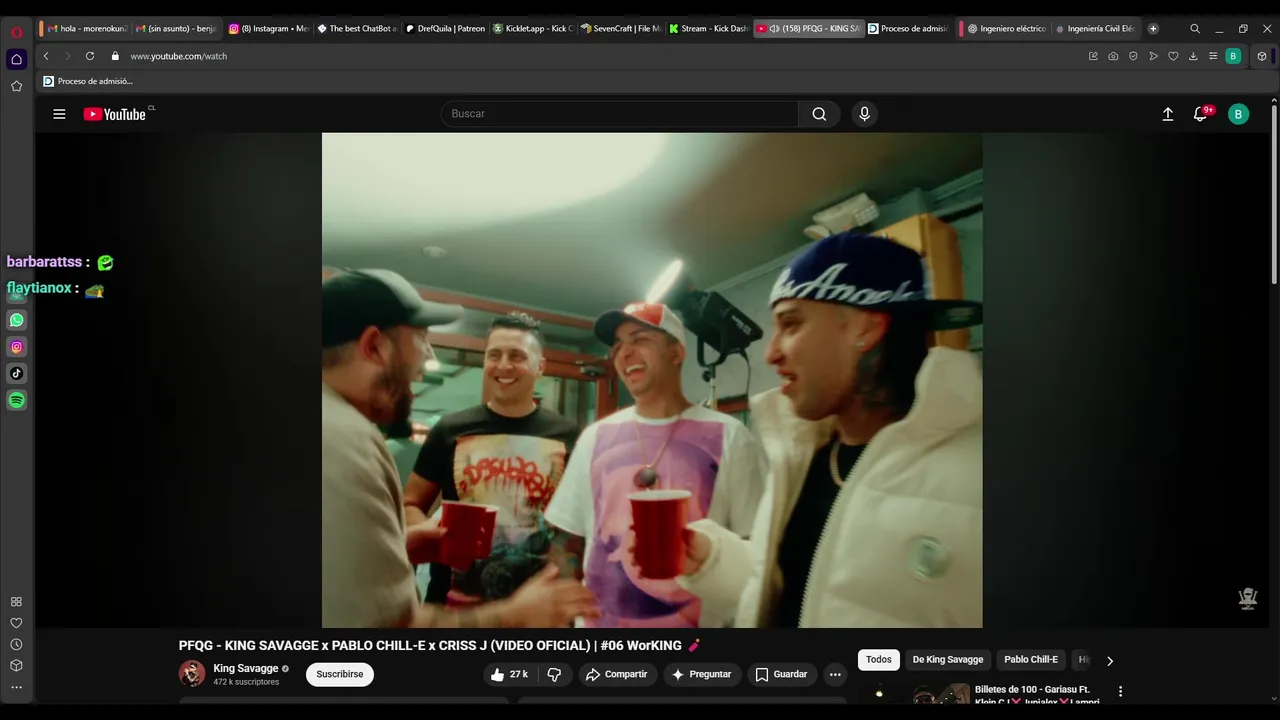This screenshot has width=1280, height=720.
Task: Open browser tab search magnifier
Action: click(1195, 29)
